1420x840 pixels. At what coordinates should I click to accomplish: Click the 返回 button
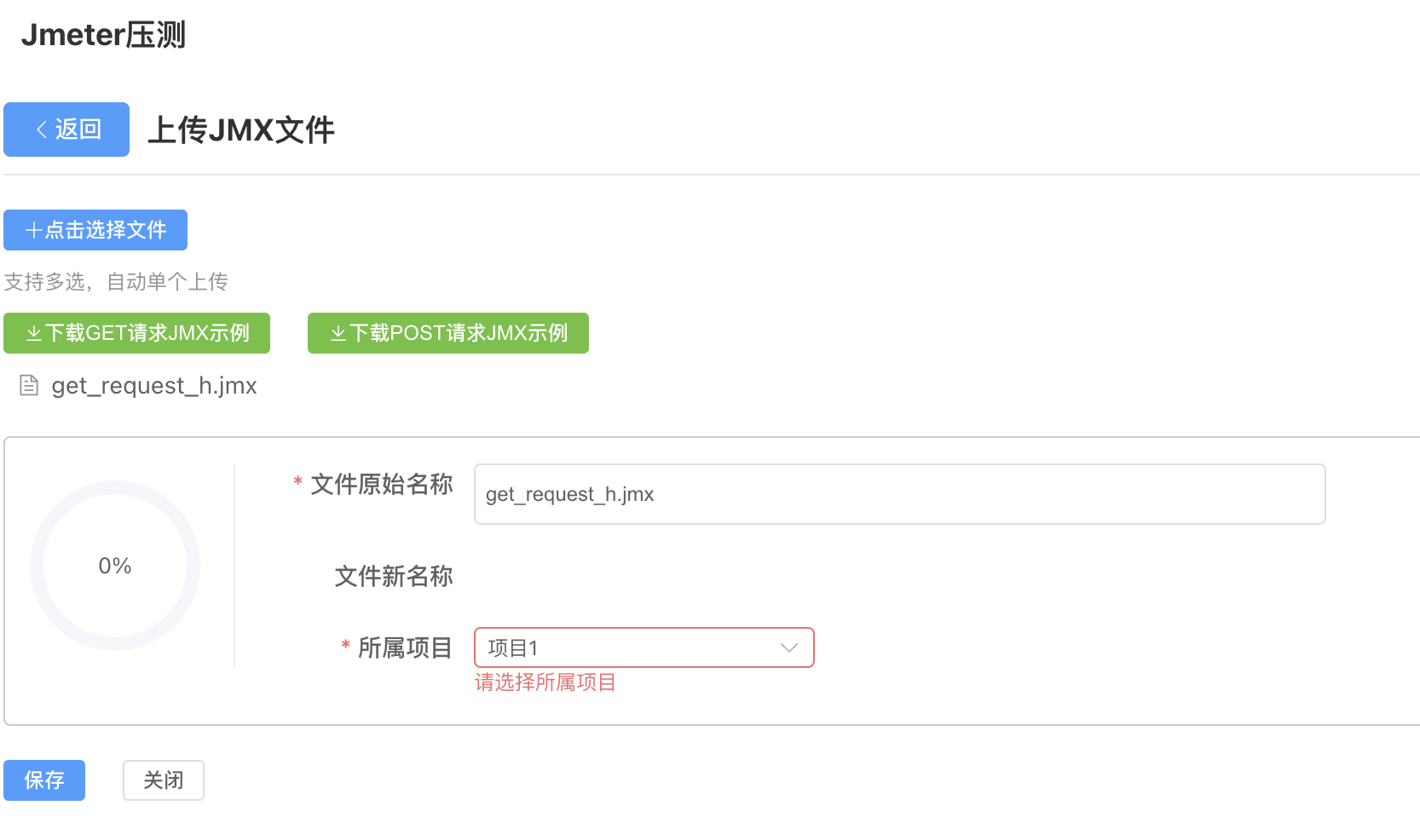(x=66, y=129)
